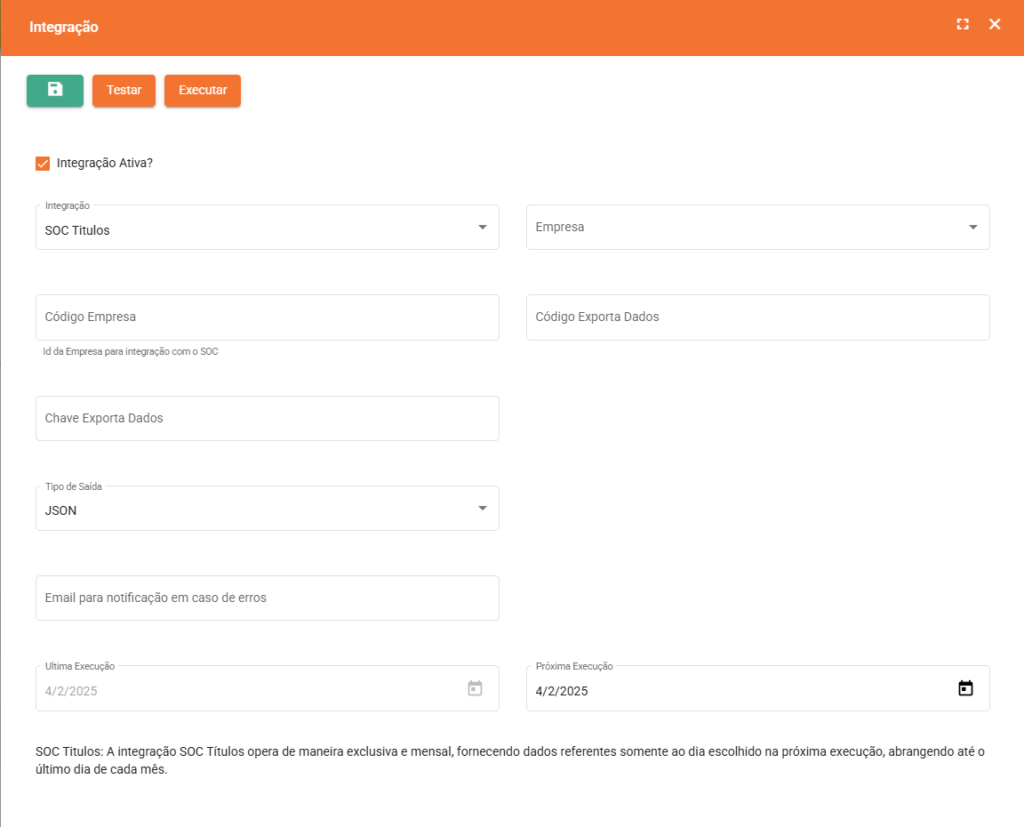Click the Integração title in the header bar
Viewport: 1024px width, 827px height.
[x=64, y=27]
